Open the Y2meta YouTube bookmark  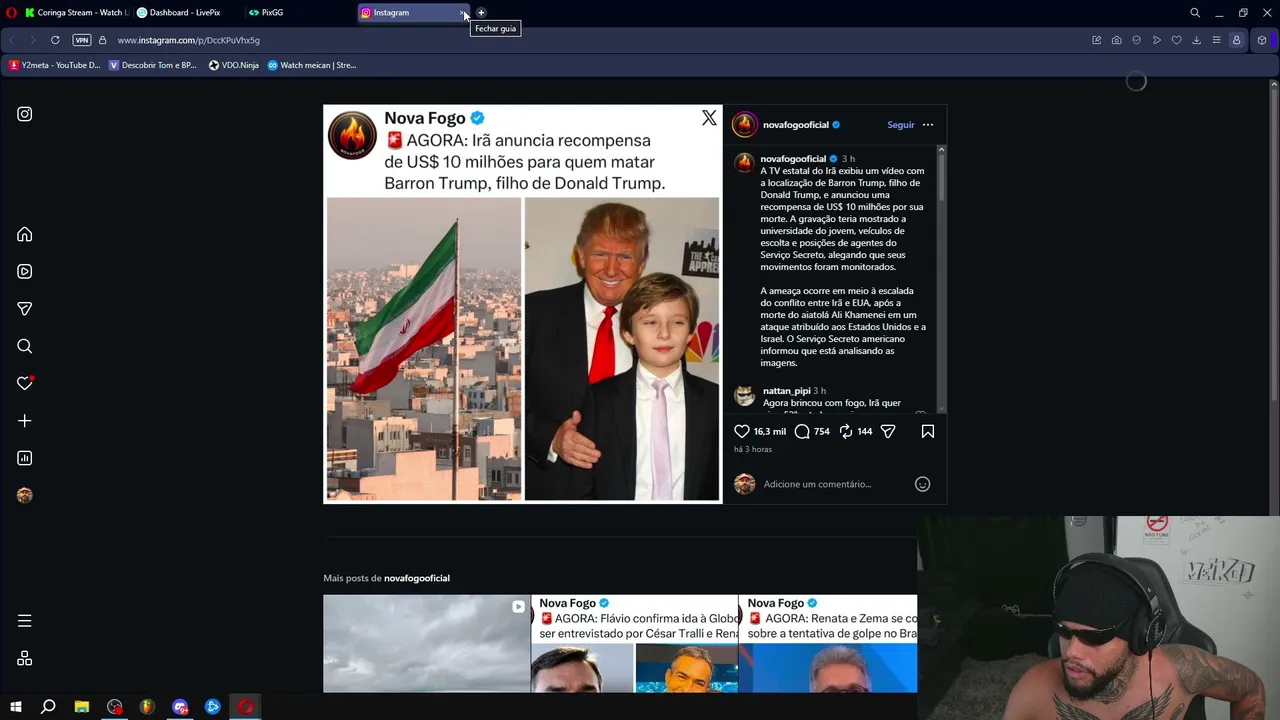click(x=55, y=65)
